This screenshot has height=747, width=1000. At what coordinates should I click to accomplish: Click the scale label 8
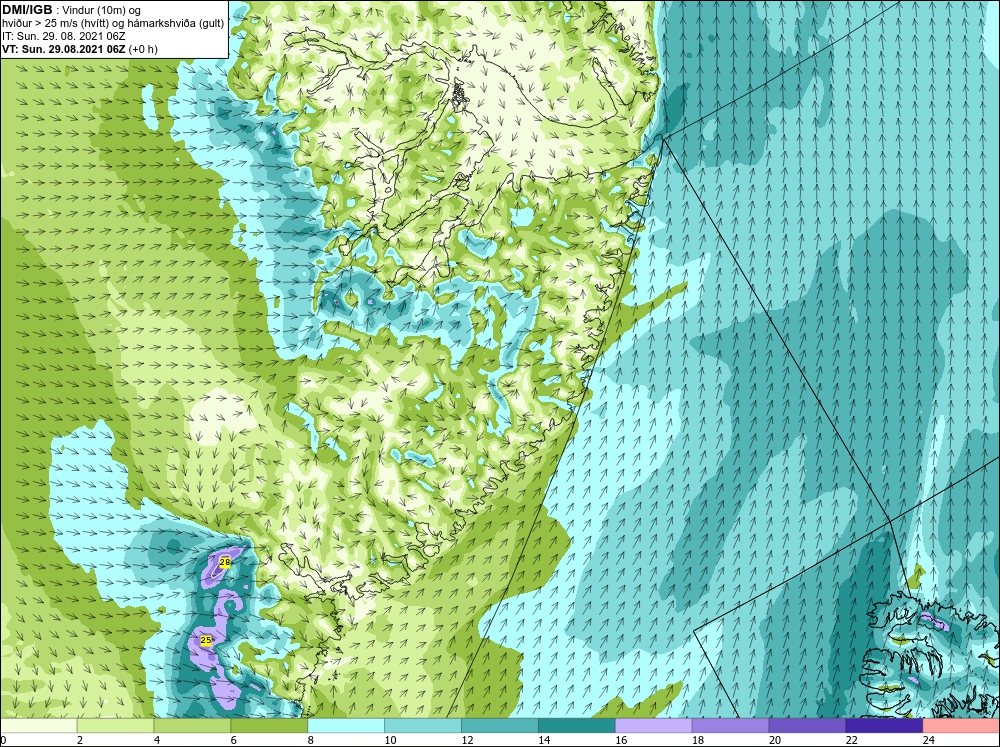pos(311,740)
